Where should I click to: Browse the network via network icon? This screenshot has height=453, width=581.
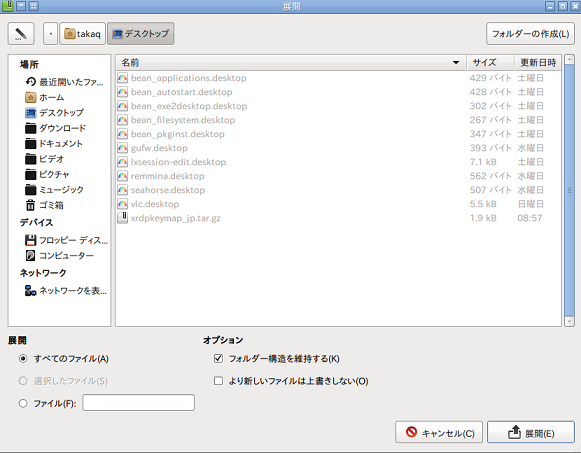tap(30, 290)
